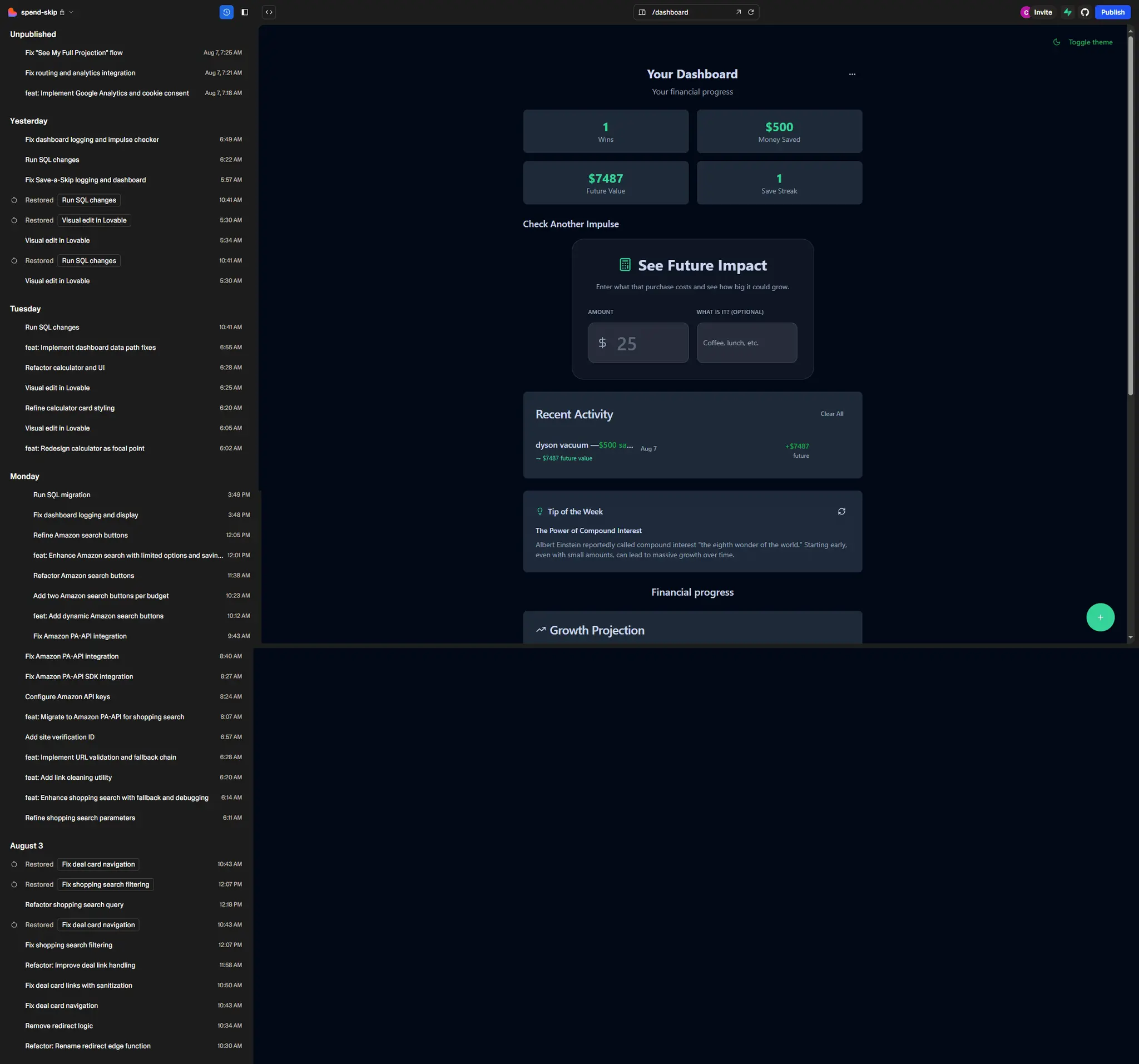Select 'Refactor calculator and UI' version

(127, 368)
